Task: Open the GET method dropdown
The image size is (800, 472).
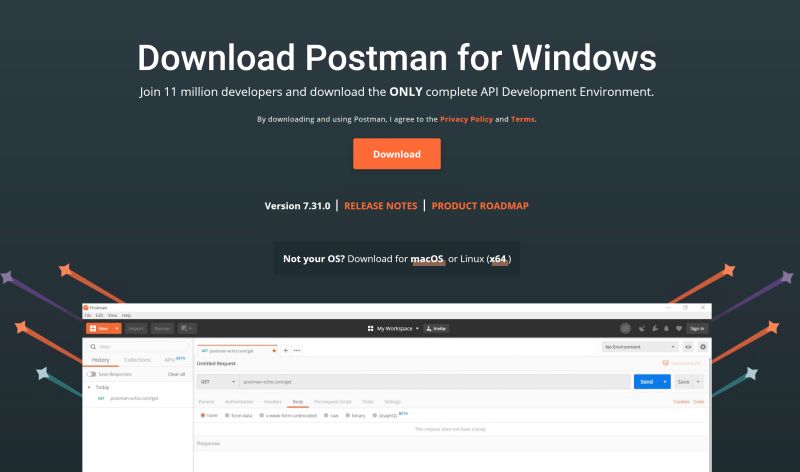Action: tap(218, 382)
